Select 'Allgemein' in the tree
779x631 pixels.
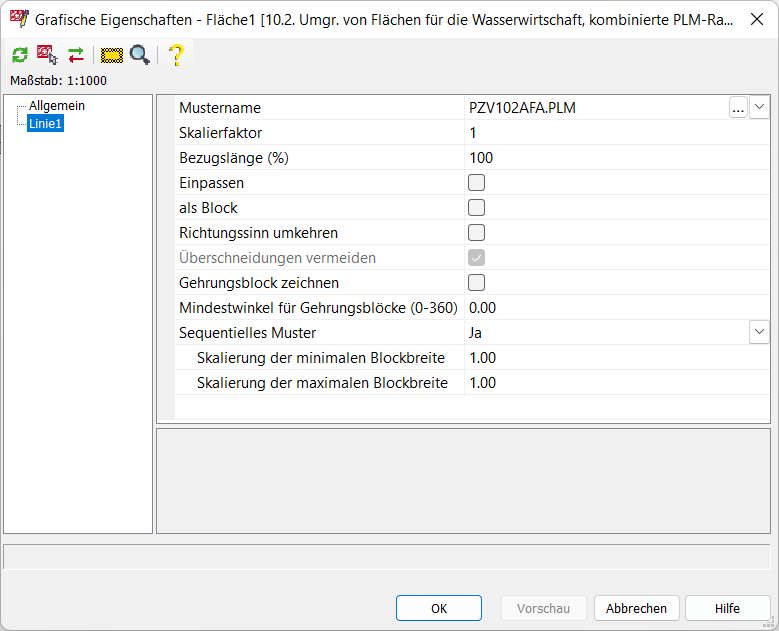pyautogui.click(x=57, y=106)
